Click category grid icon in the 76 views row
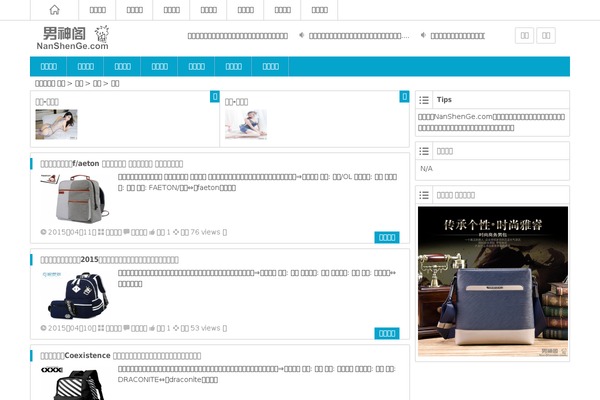 [x=101, y=232]
